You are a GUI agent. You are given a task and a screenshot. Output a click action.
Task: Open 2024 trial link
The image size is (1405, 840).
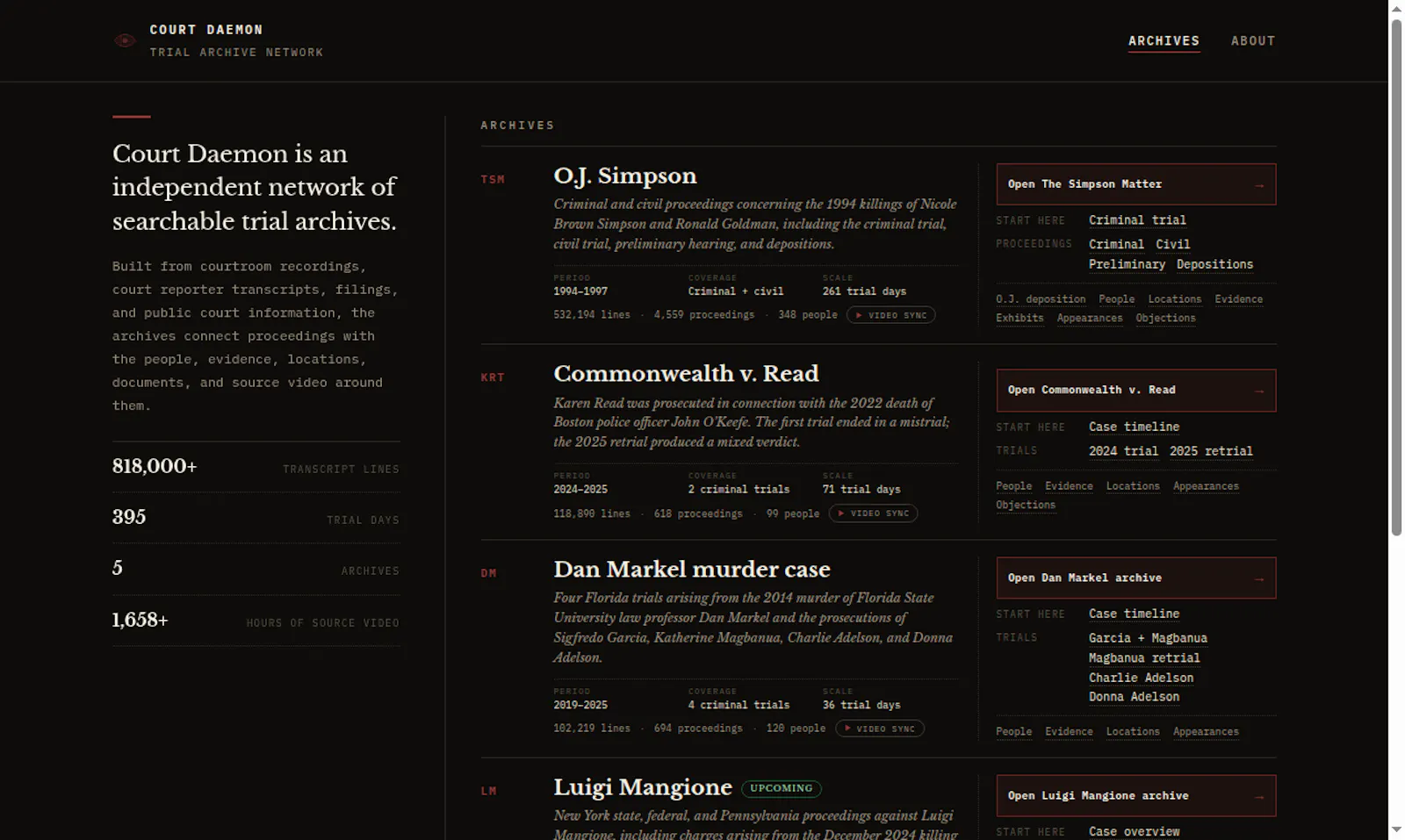click(x=1123, y=451)
